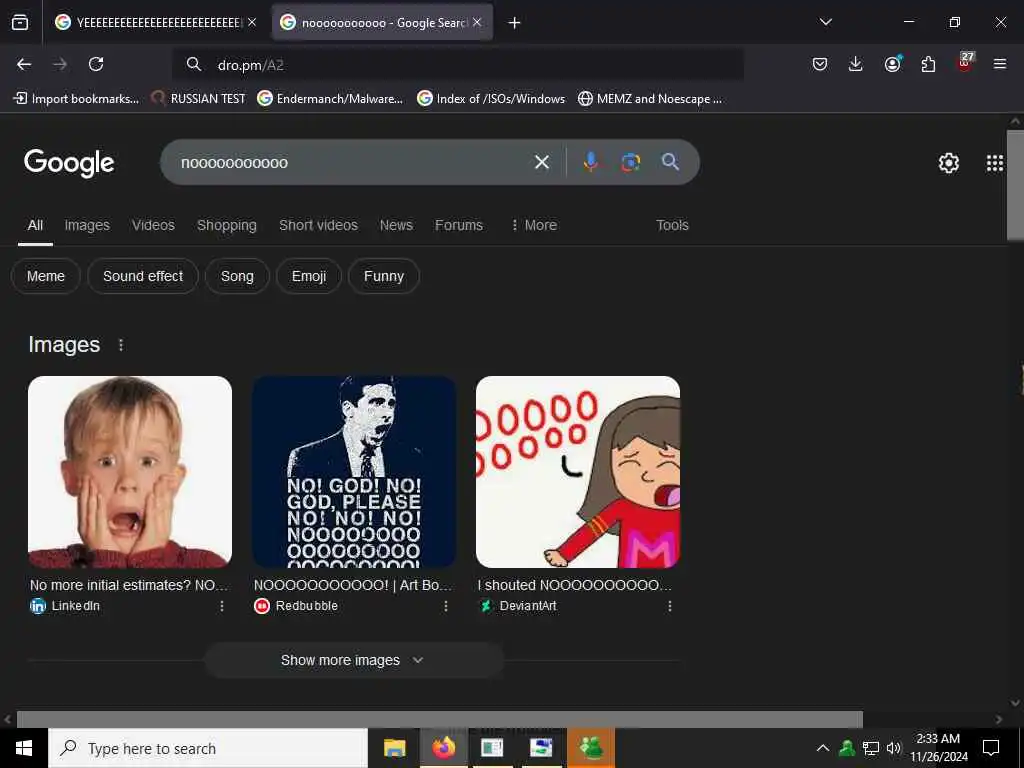
Task: Select the Images search tab
Action: click(x=87, y=225)
